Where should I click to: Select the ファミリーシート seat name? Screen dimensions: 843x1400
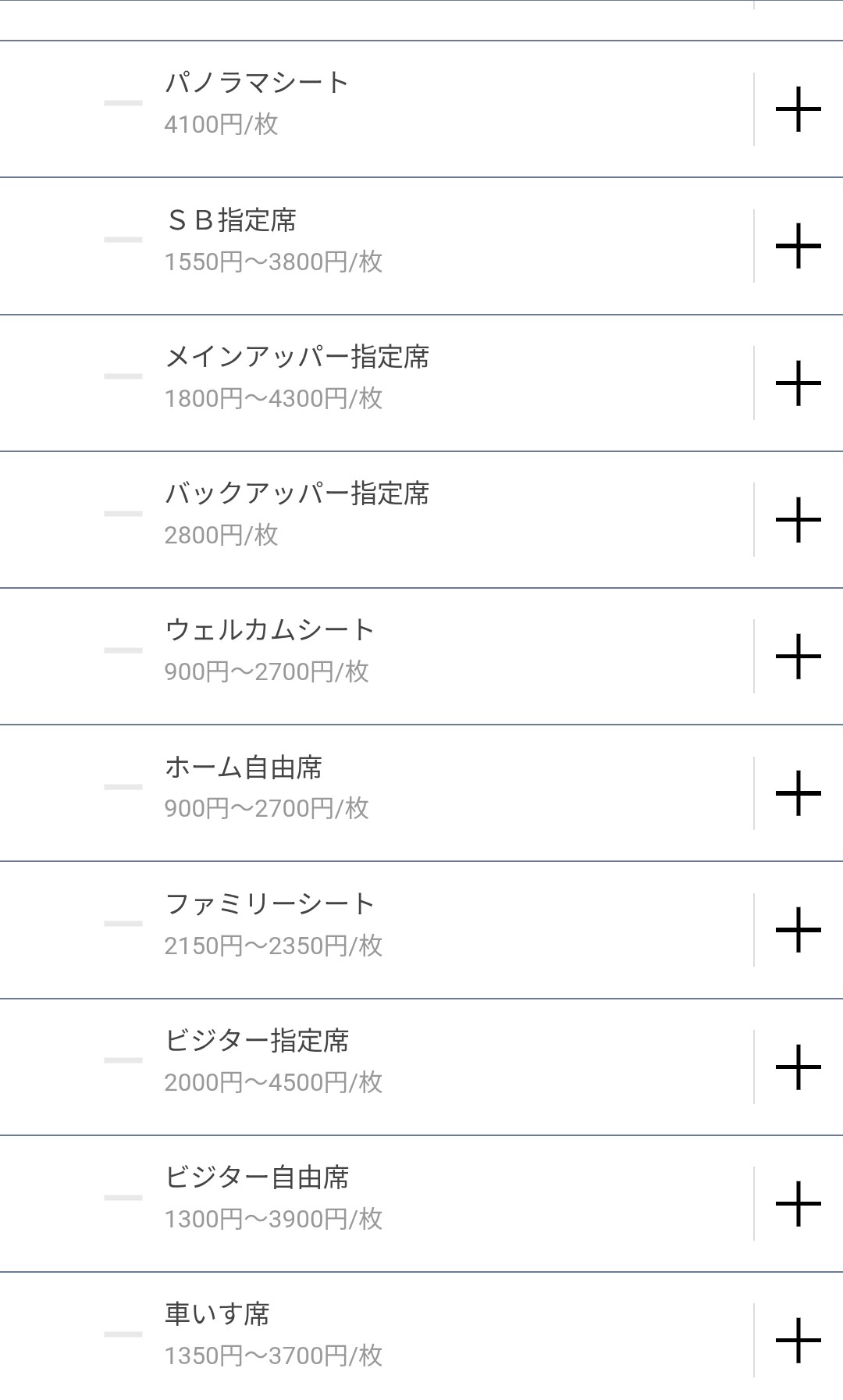point(270,904)
